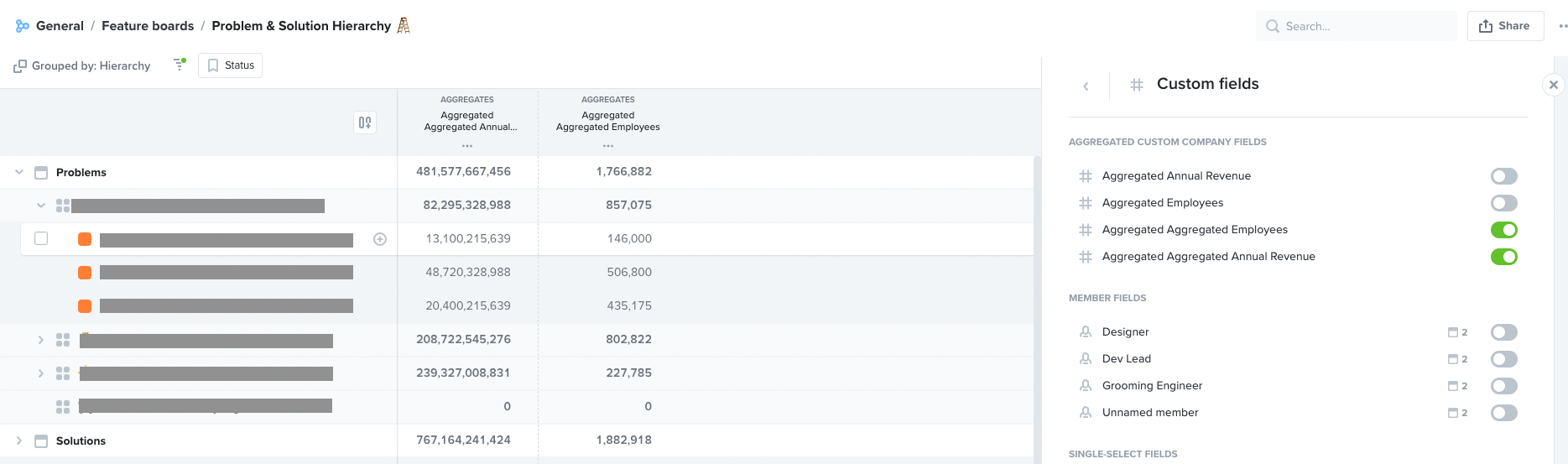1568x464 pixels.
Task: Click the ladder emoji icon next to board title
Action: pos(404,25)
